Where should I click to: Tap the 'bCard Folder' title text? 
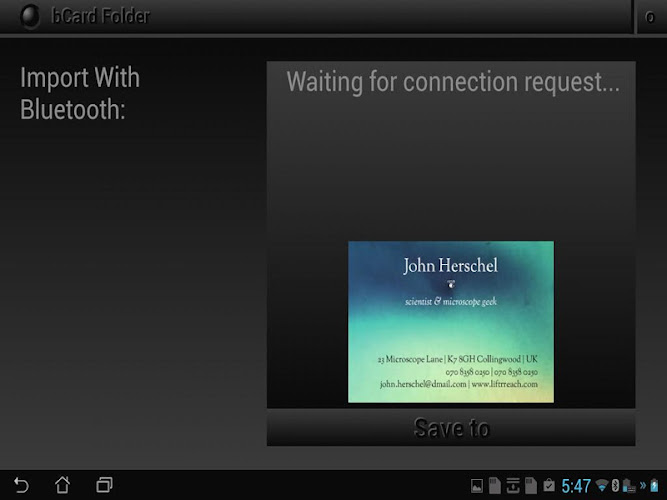tap(100, 16)
